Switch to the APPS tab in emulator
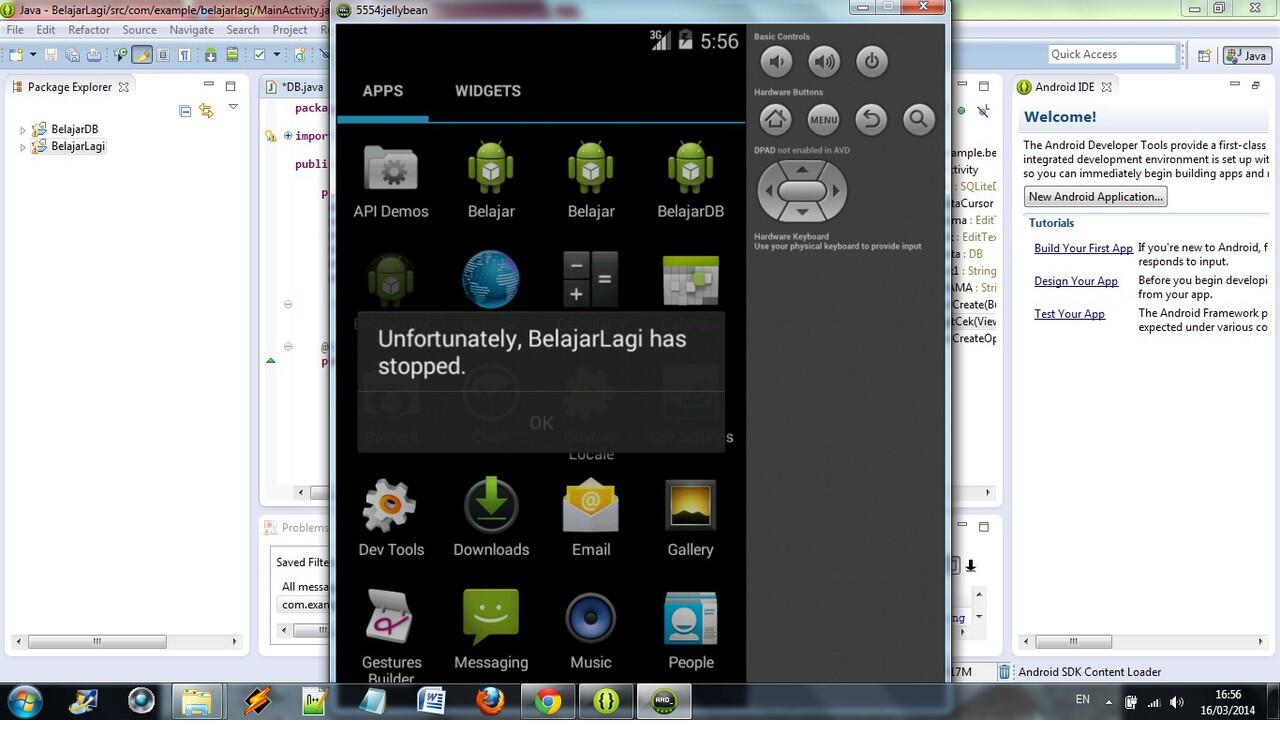The width and height of the screenshot is (1280, 750). (x=383, y=91)
